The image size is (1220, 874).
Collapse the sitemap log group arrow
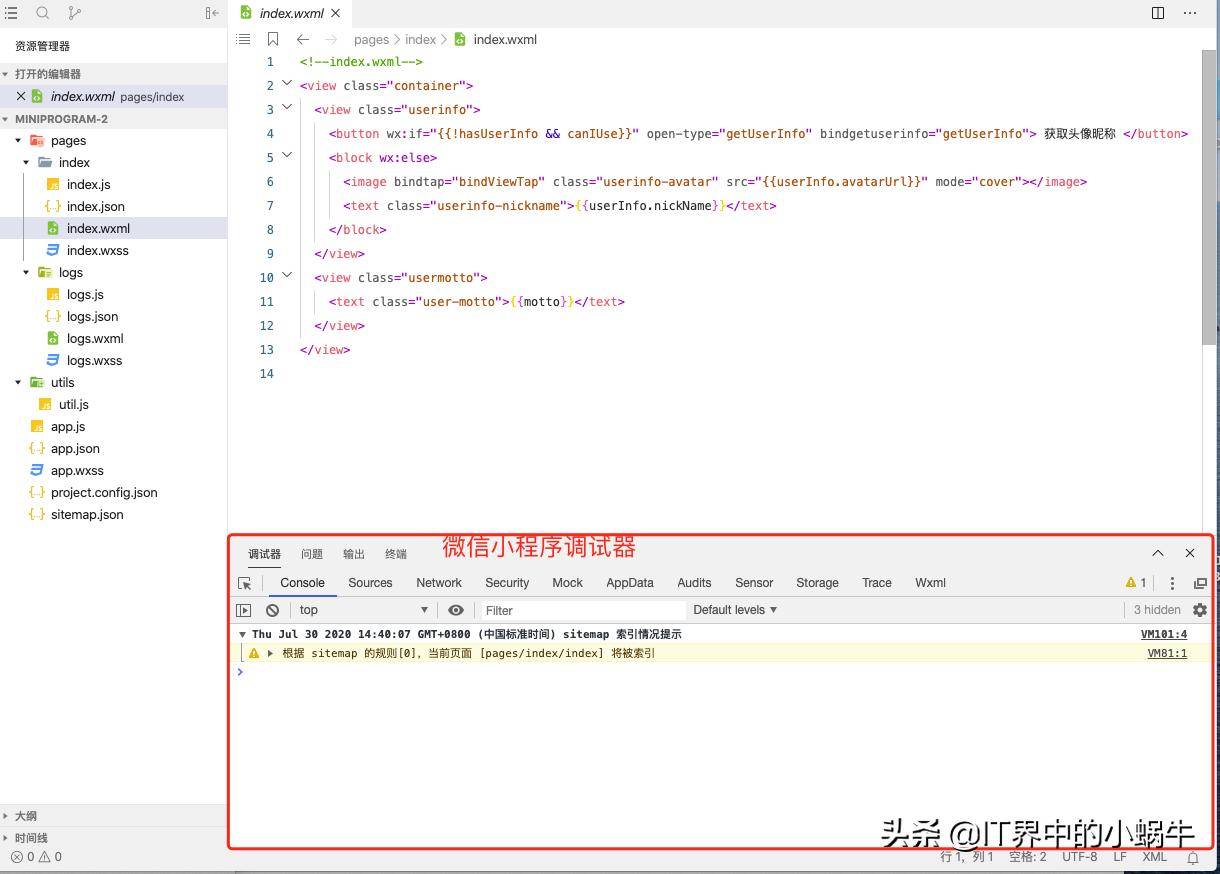[242, 634]
